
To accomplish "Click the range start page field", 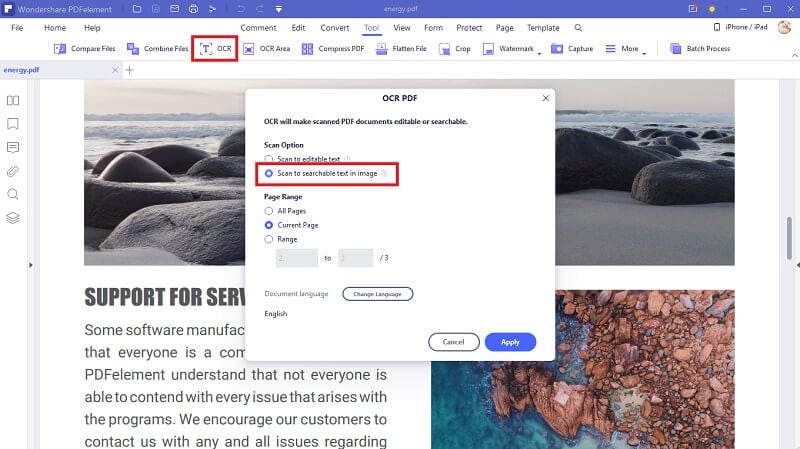I will coord(297,258).
